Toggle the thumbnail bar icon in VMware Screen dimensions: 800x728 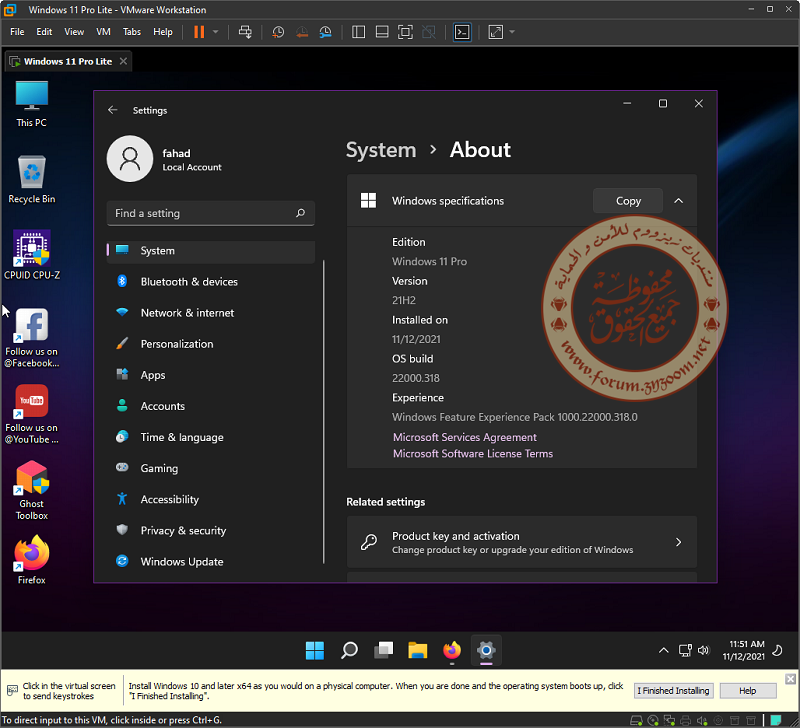(382, 32)
